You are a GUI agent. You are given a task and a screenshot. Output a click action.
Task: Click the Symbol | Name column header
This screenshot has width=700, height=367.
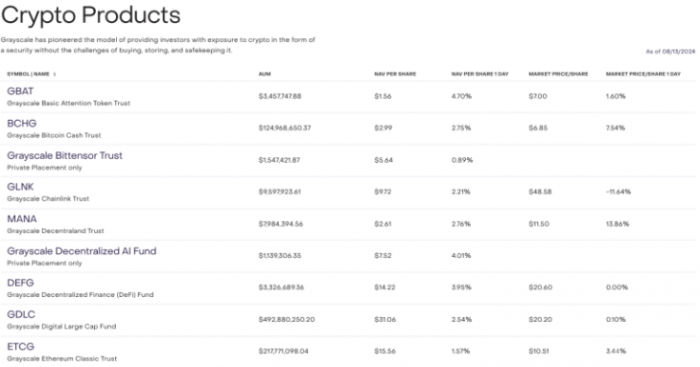coord(28,74)
